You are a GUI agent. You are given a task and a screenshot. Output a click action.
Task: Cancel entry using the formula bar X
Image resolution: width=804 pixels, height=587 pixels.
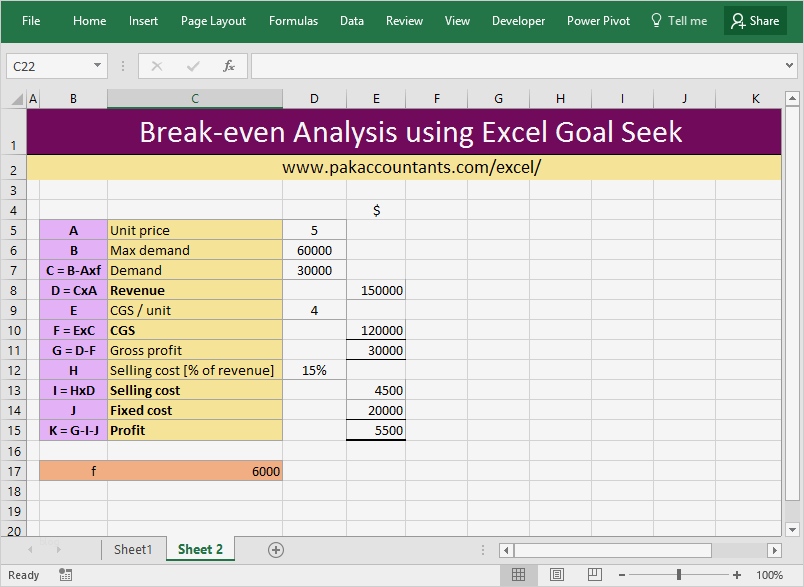156,66
